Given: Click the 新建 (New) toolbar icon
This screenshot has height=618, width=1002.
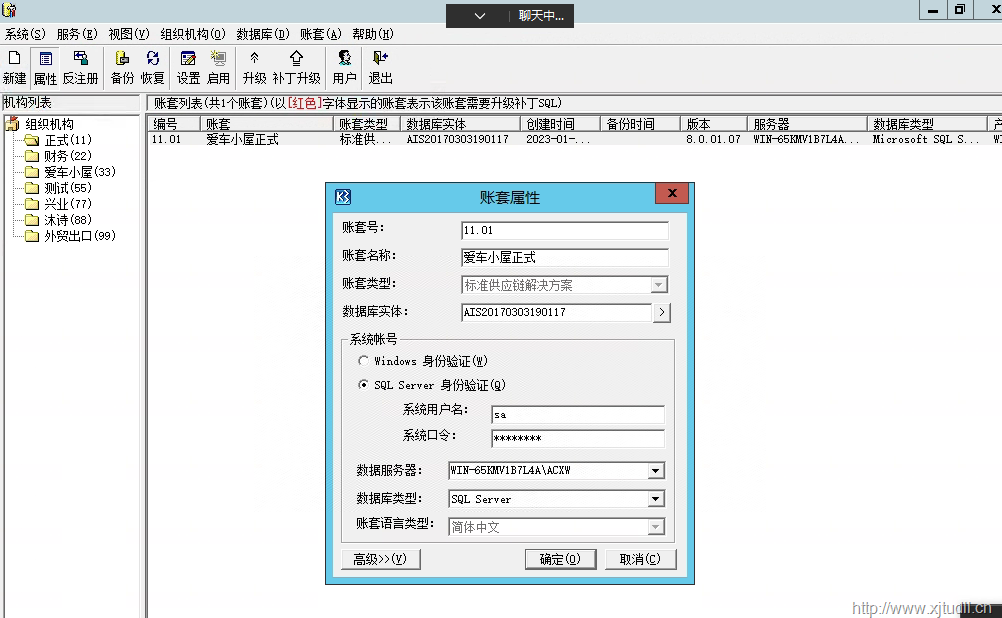Looking at the screenshot, I should click(14, 67).
